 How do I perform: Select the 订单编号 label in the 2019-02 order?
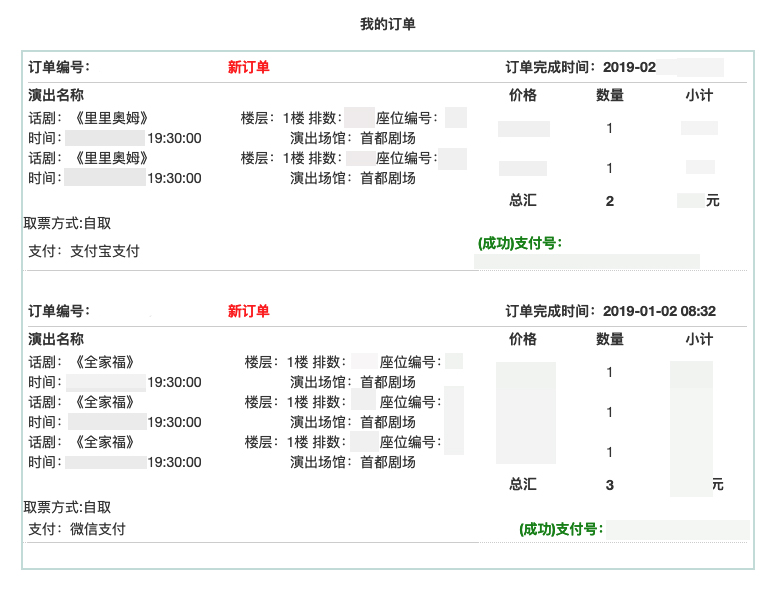pyautogui.click(x=59, y=67)
